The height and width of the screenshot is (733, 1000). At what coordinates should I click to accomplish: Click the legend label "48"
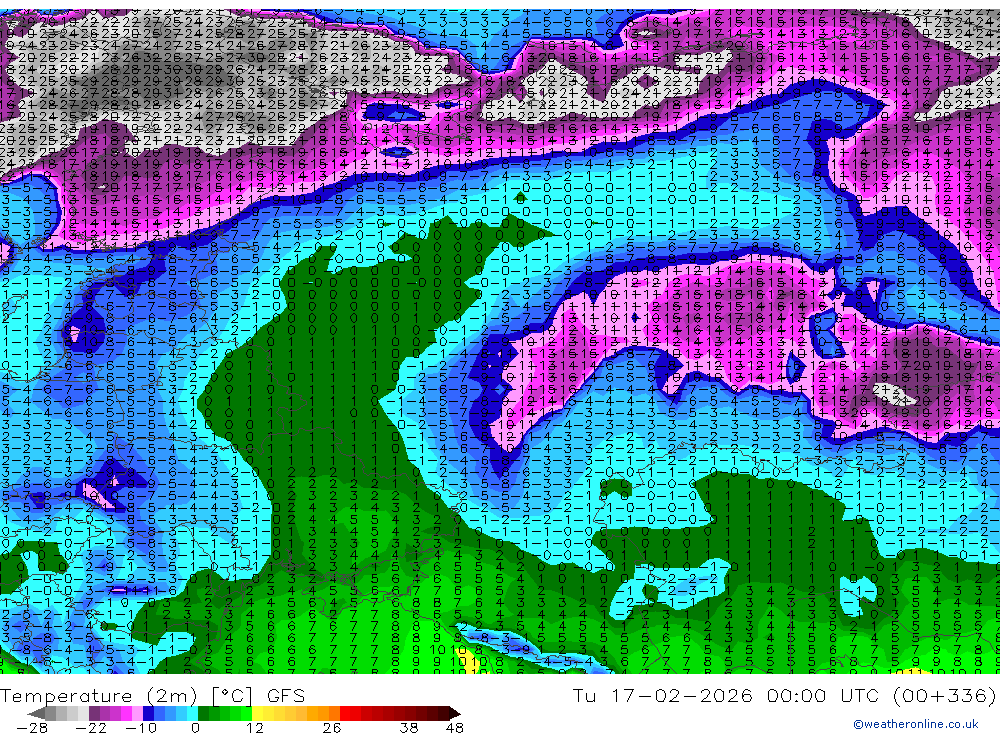point(455,728)
